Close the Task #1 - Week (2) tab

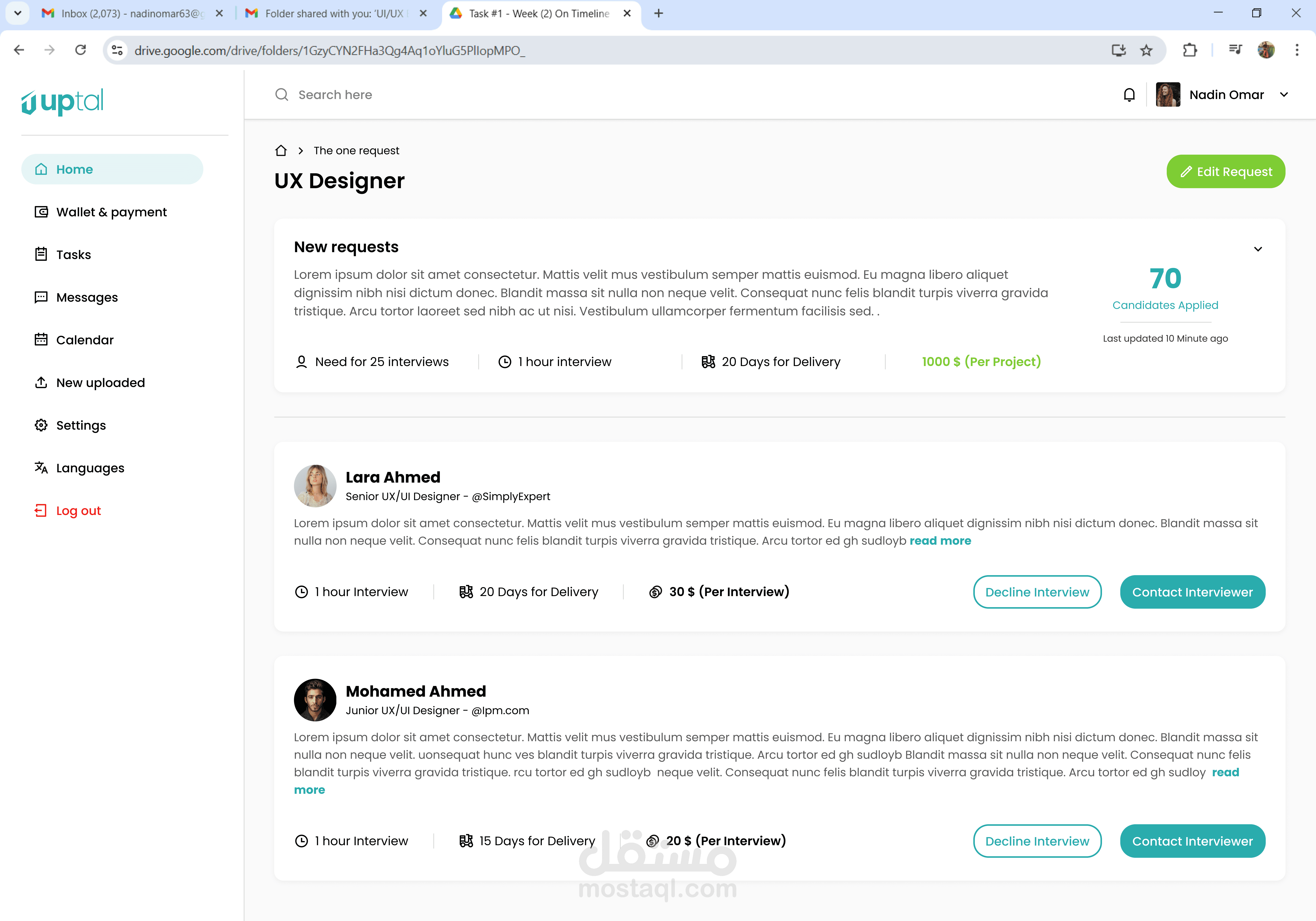pyautogui.click(x=627, y=13)
